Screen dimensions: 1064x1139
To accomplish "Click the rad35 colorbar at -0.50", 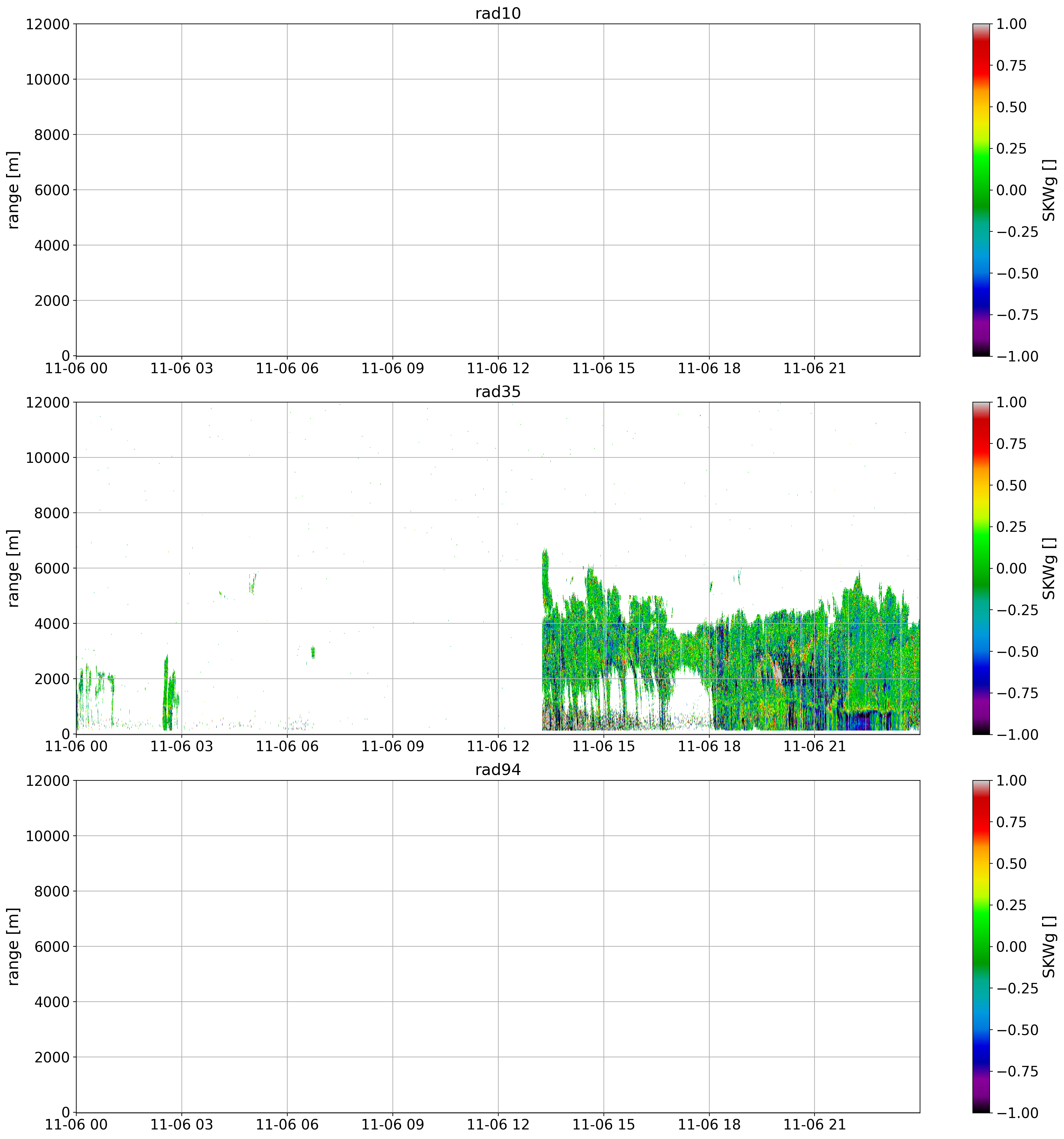I will (980, 651).
